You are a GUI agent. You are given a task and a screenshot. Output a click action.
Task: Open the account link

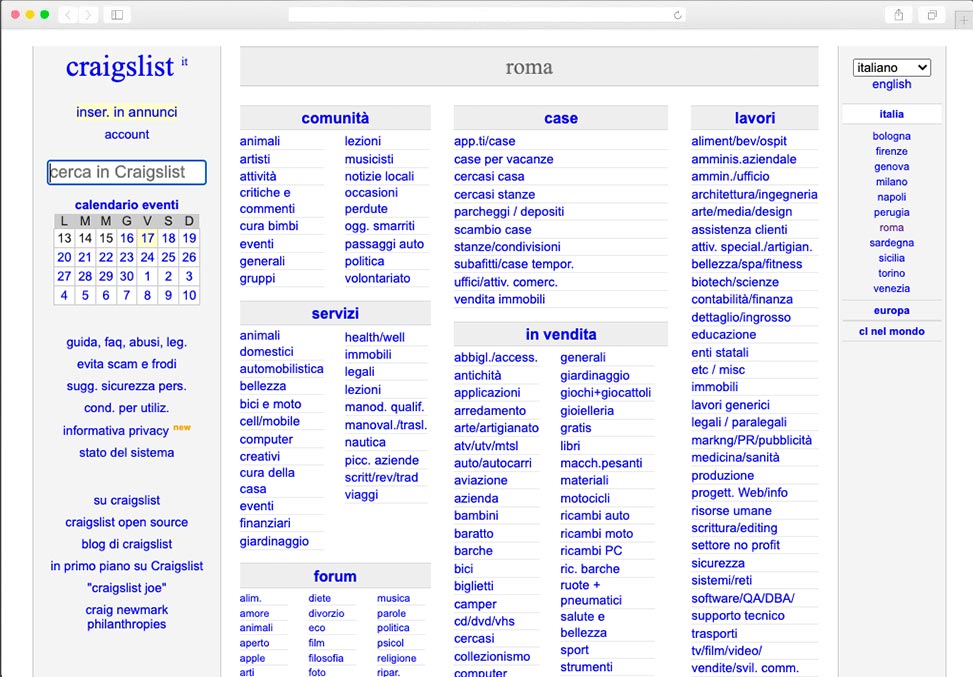(127, 135)
